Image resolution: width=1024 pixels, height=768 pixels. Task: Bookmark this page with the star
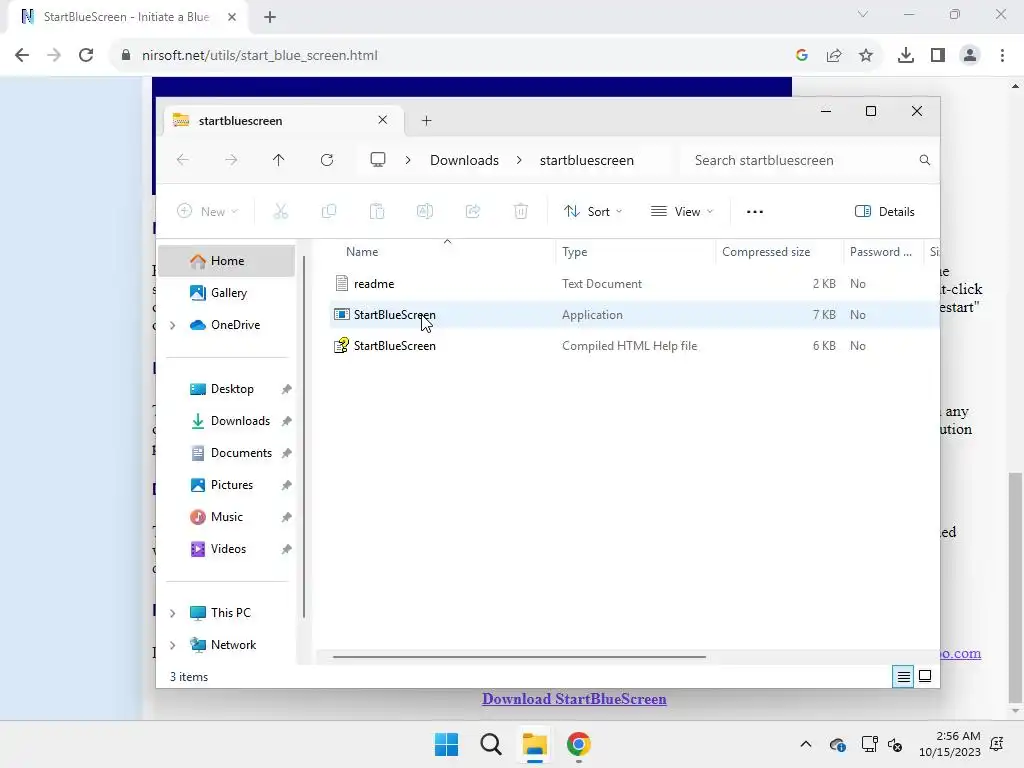(x=866, y=56)
